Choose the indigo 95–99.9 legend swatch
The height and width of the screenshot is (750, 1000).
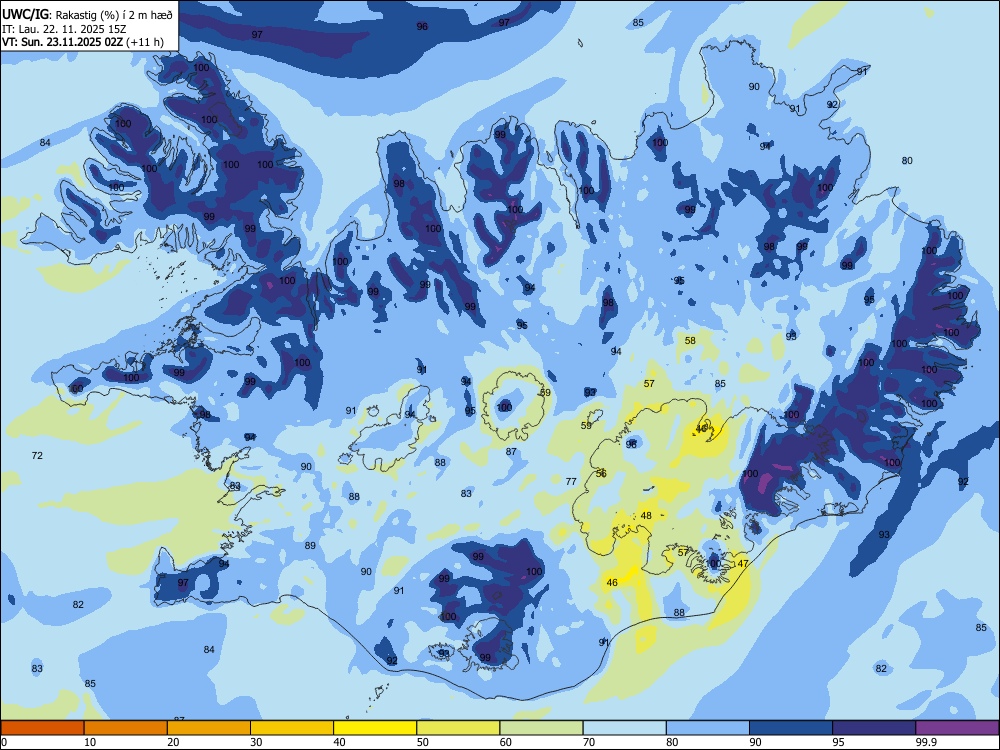pyautogui.click(x=874, y=728)
